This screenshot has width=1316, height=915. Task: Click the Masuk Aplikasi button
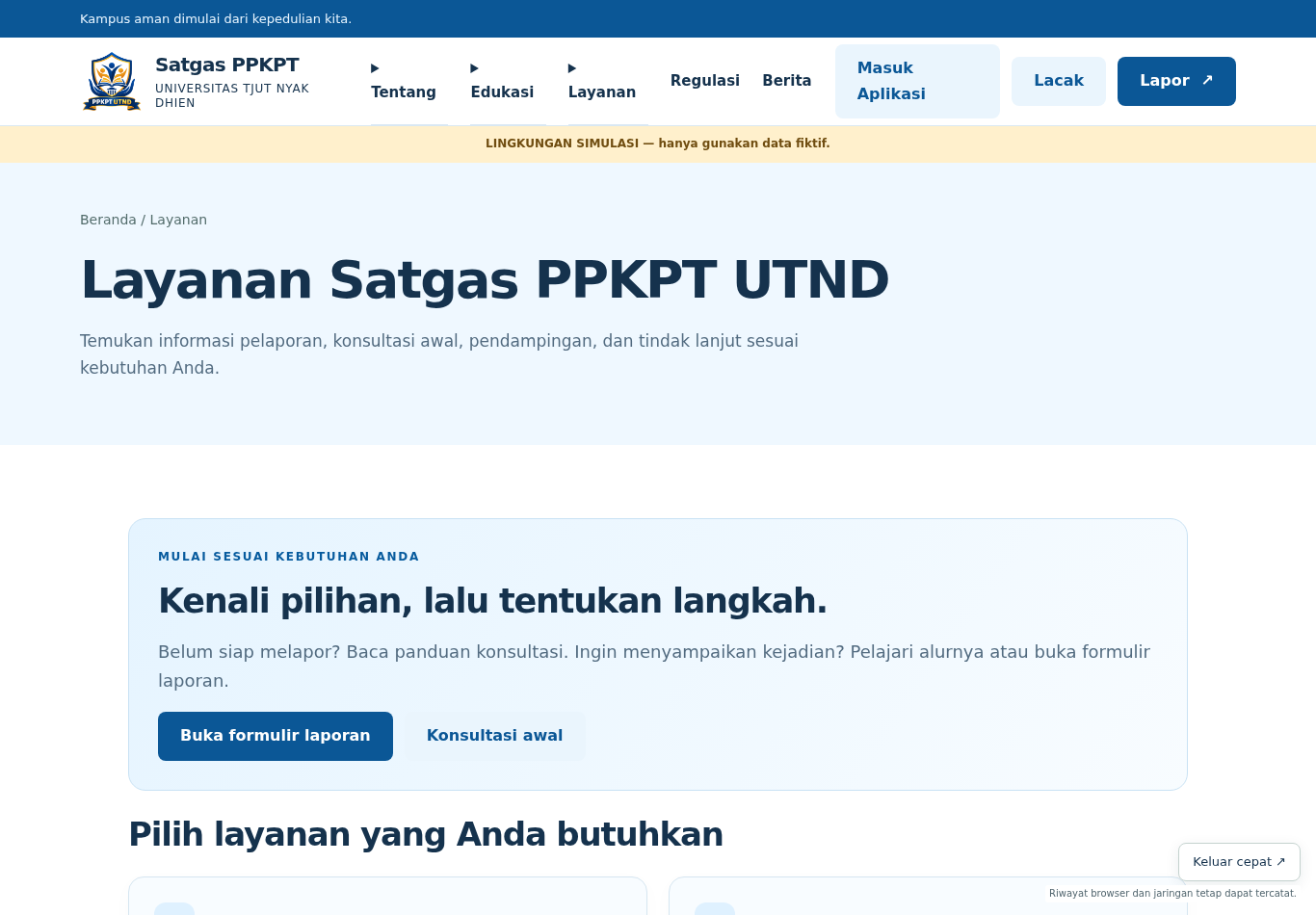coord(917,81)
